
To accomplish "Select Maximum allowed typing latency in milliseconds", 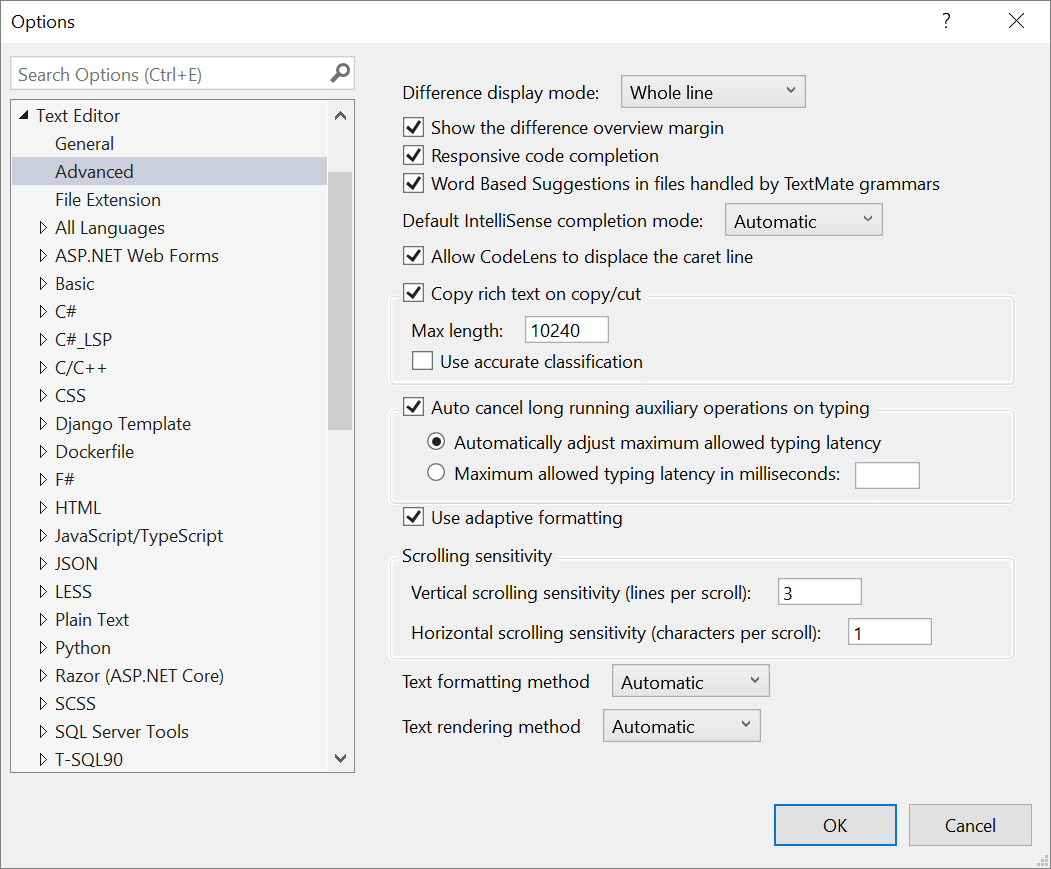I will coord(436,473).
